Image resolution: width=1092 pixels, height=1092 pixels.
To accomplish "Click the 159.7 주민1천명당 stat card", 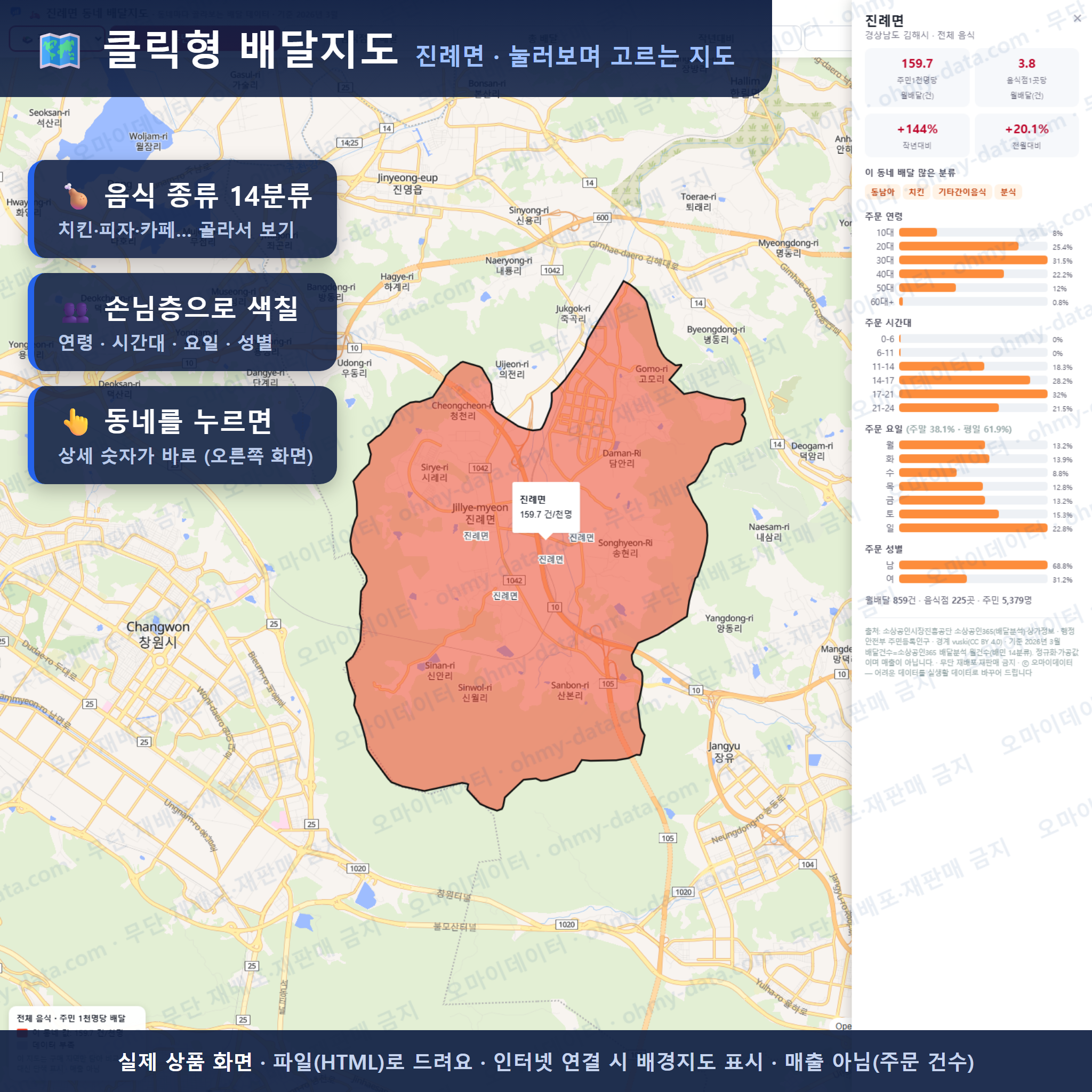I will (x=917, y=78).
